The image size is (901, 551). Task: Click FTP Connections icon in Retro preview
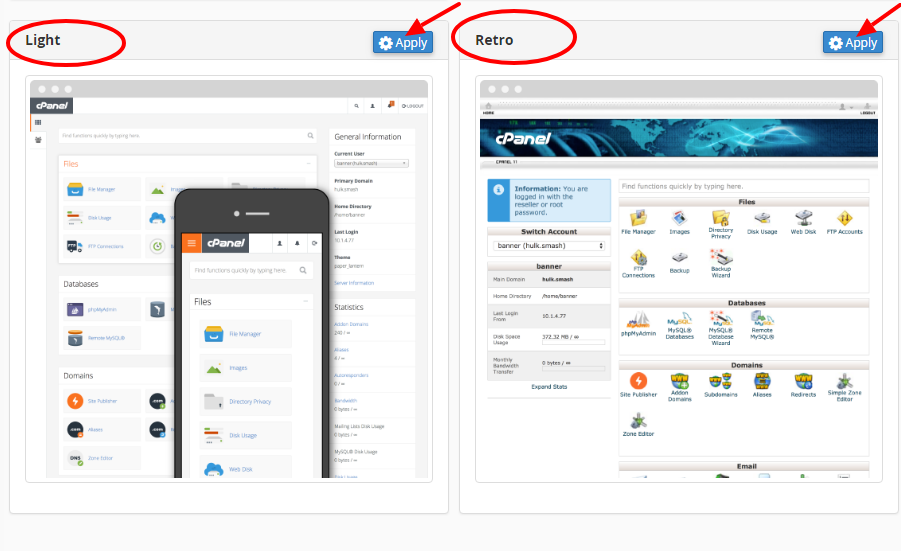(x=638, y=257)
